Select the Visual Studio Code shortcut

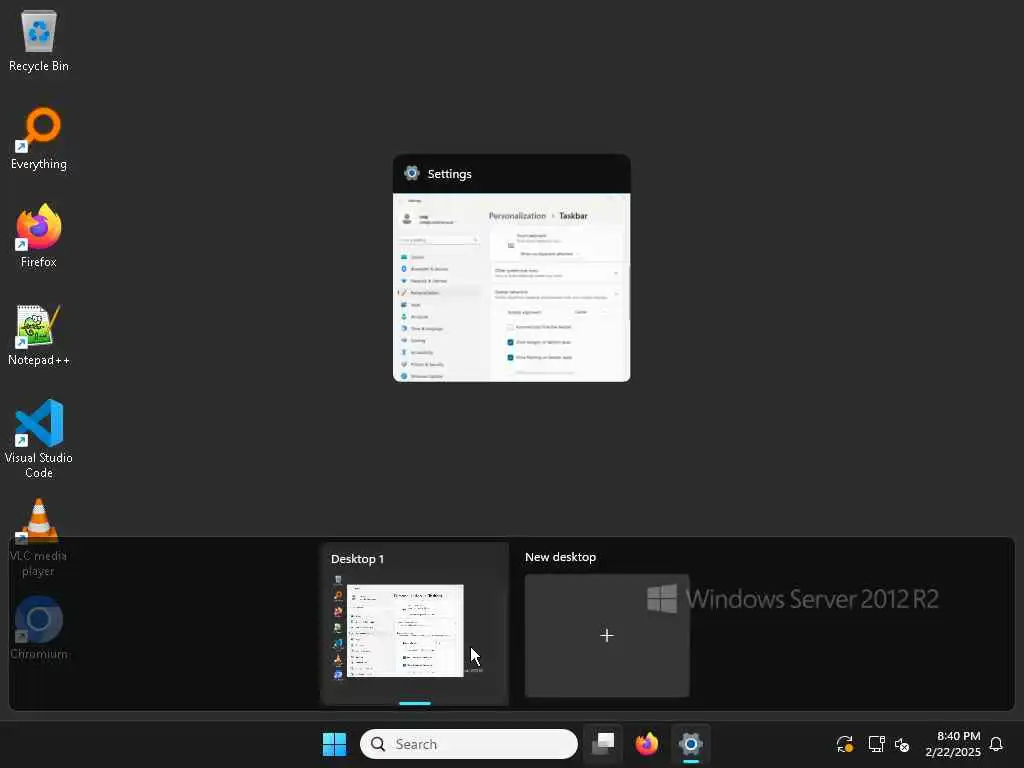tap(39, 439)
